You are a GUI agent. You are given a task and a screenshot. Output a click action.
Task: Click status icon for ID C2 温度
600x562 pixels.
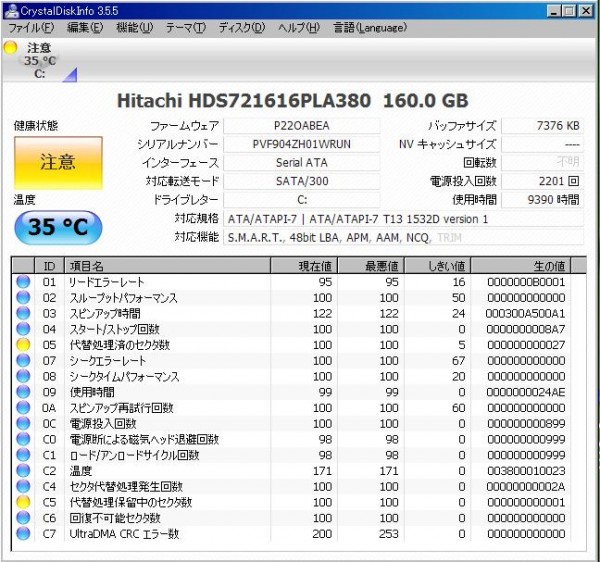(x=23, y=471)
